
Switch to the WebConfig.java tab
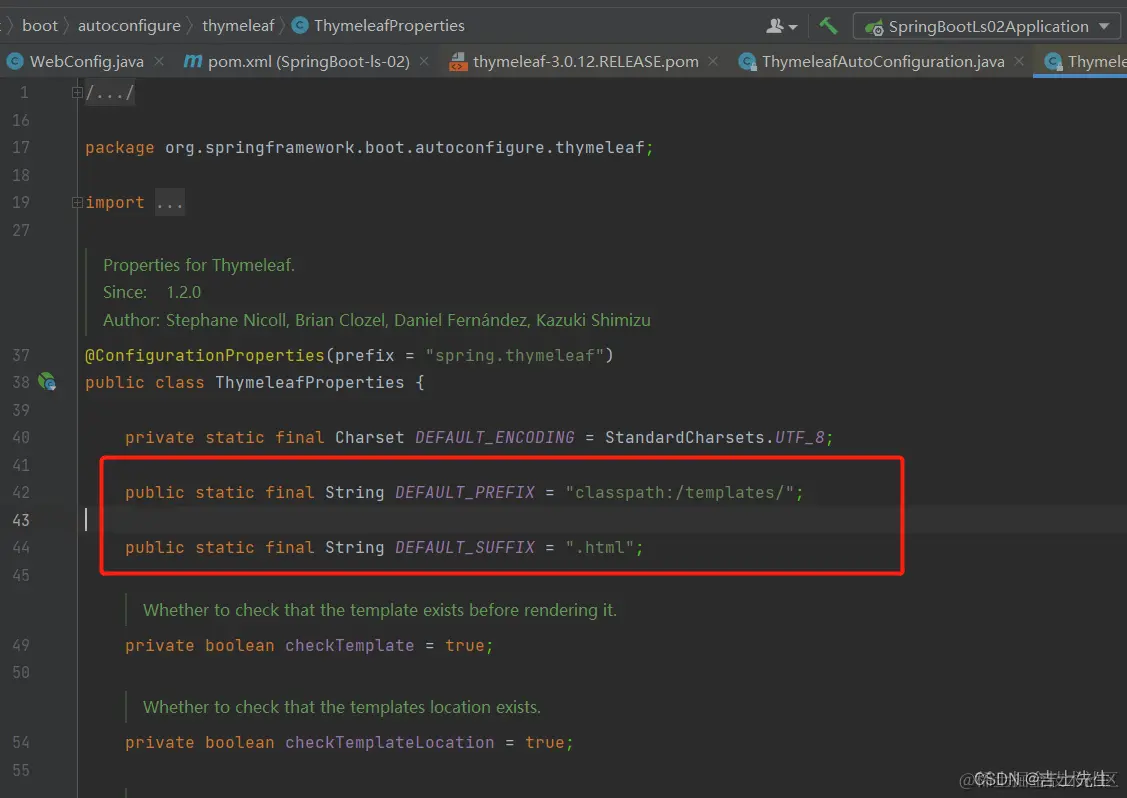point(86,62)
